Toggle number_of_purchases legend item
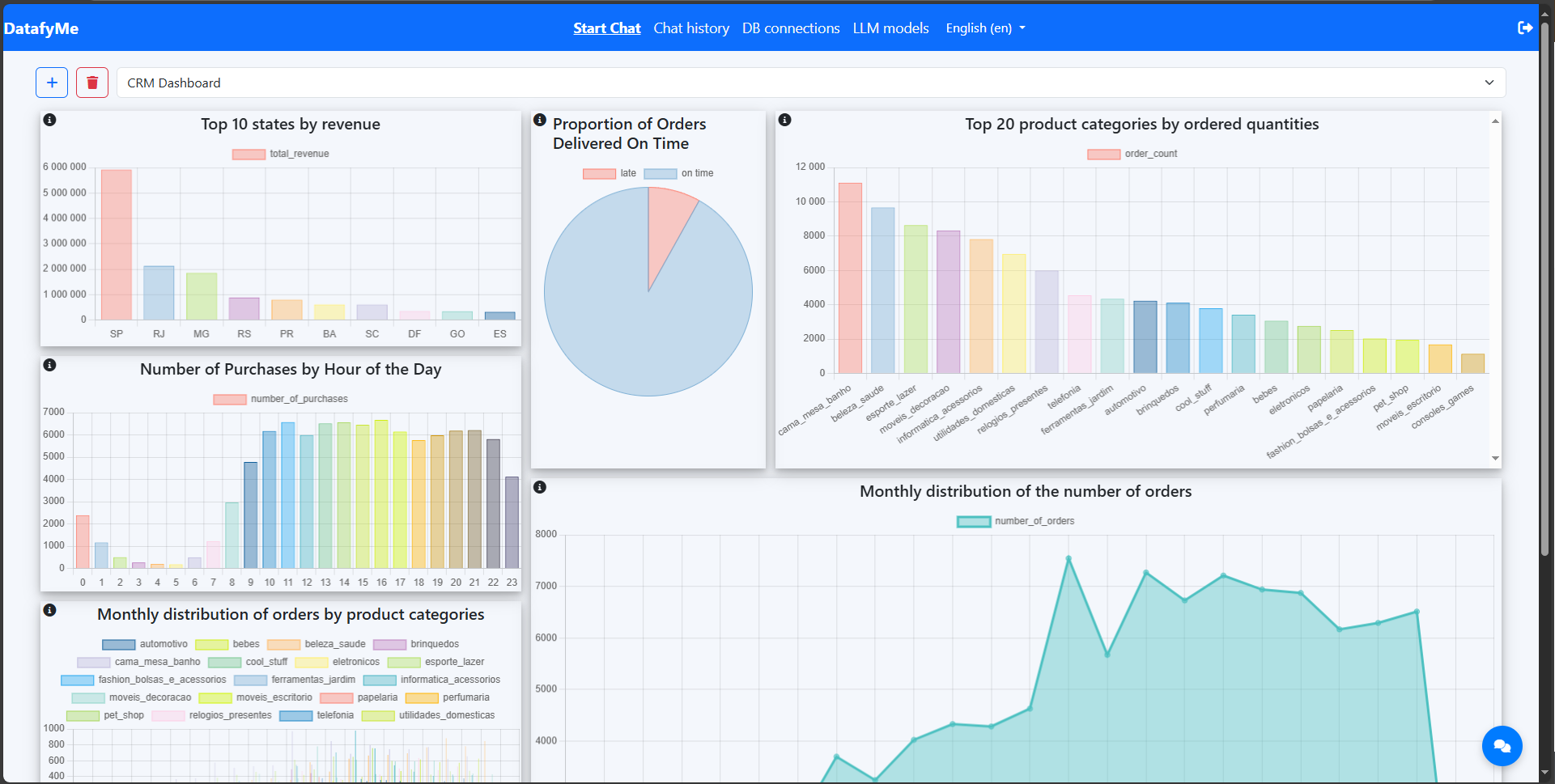This screenshot has width=1555, height=784. pyautogui.click(x=281, y=399)
